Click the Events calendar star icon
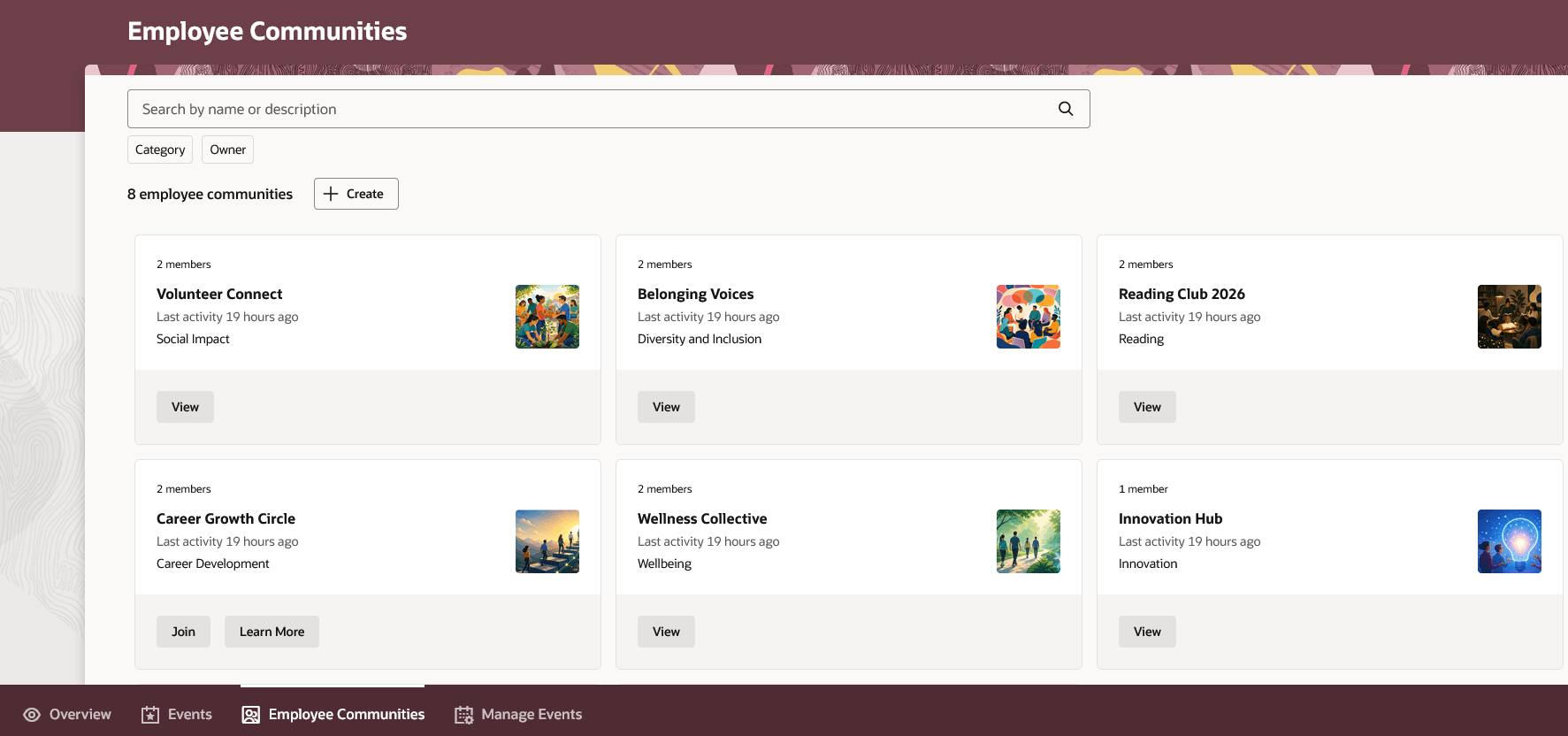Image resolution: width=1568 pixels, height=736 pixels. tap(150, 715)
